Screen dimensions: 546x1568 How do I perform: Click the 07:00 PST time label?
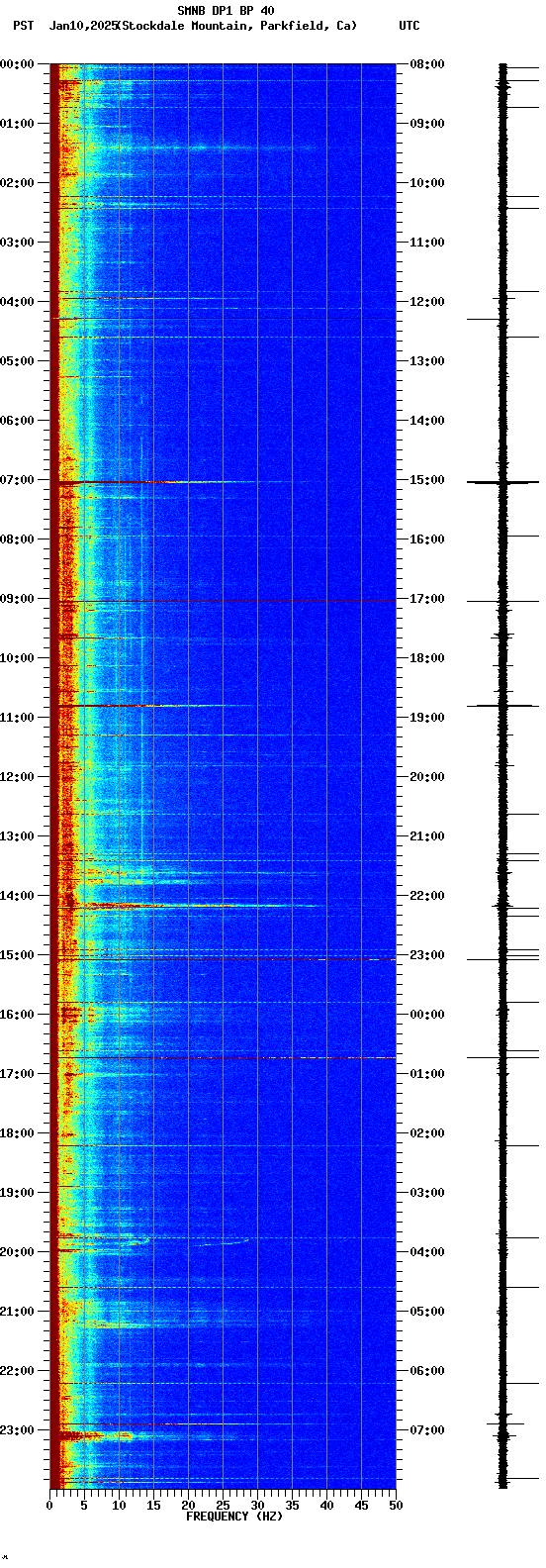18,480
